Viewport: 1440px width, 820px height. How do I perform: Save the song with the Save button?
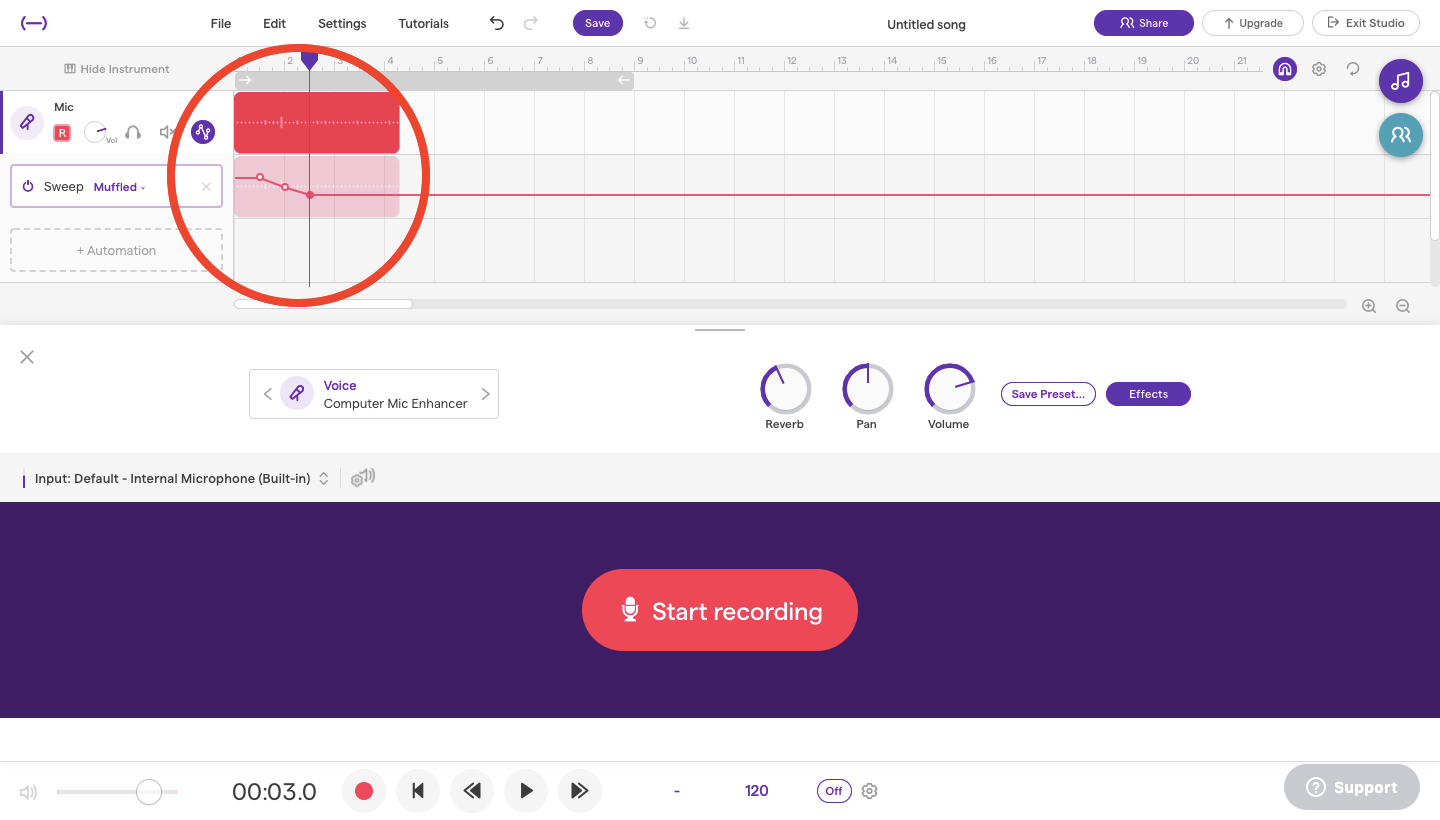tap(597, 23)
